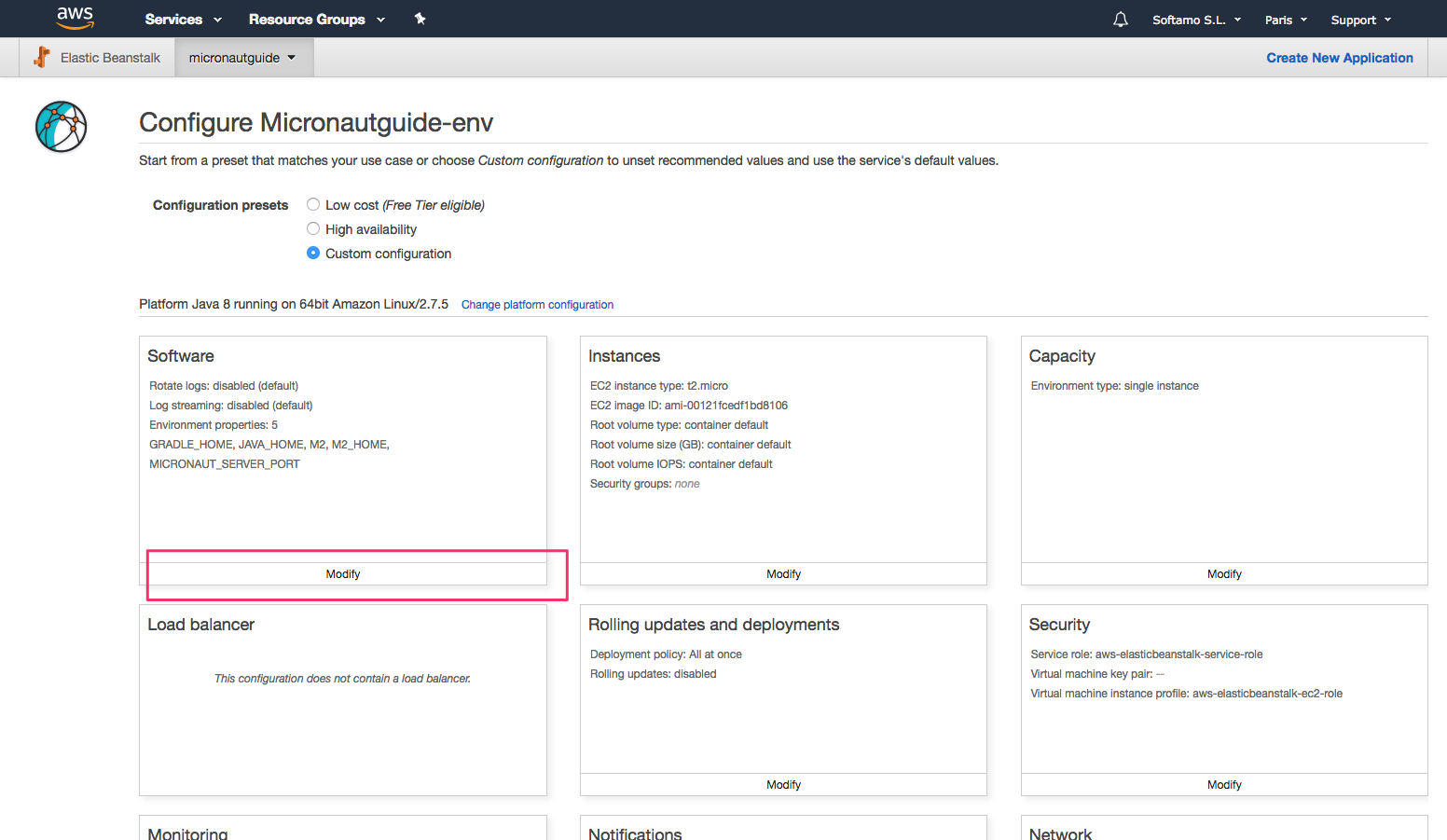Select Low cost Free Tier preset

click(x=313, y=205)
